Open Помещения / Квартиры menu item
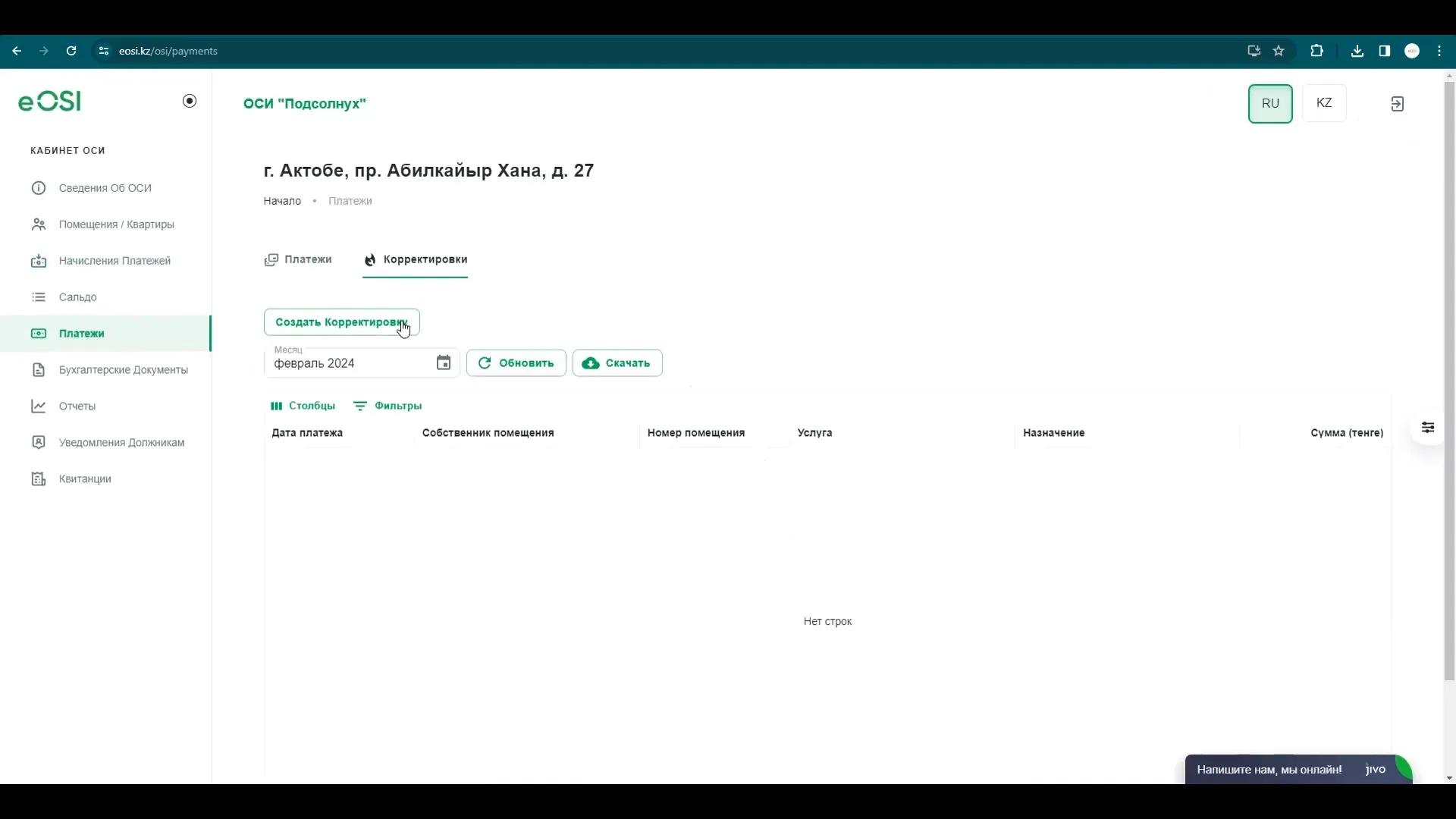1456x819 pixels. (x=105, y=224)
